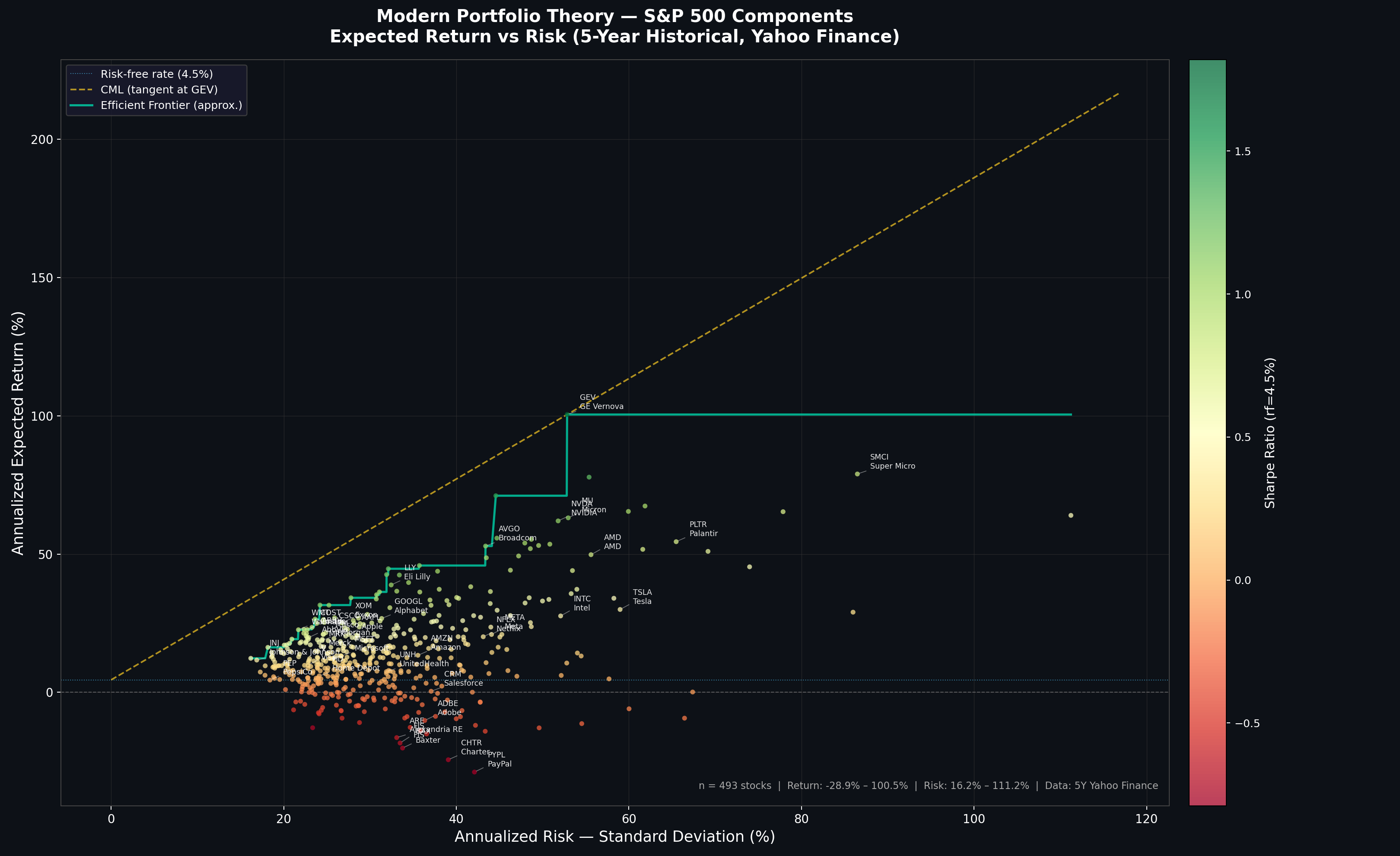The height and width of the screenshot is (856, 1400).
Task: Click the 'PepsiCo' annotation label
Action: coord(298,672)
